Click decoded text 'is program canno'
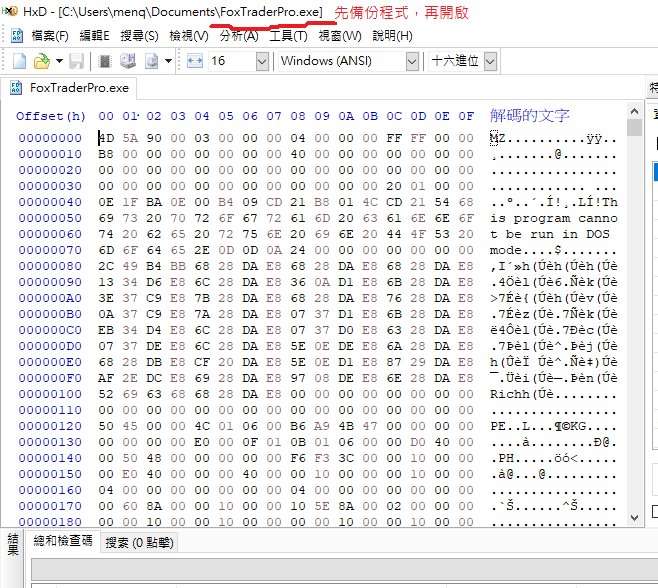Screen dimensions: 658x588 point(554,218)
